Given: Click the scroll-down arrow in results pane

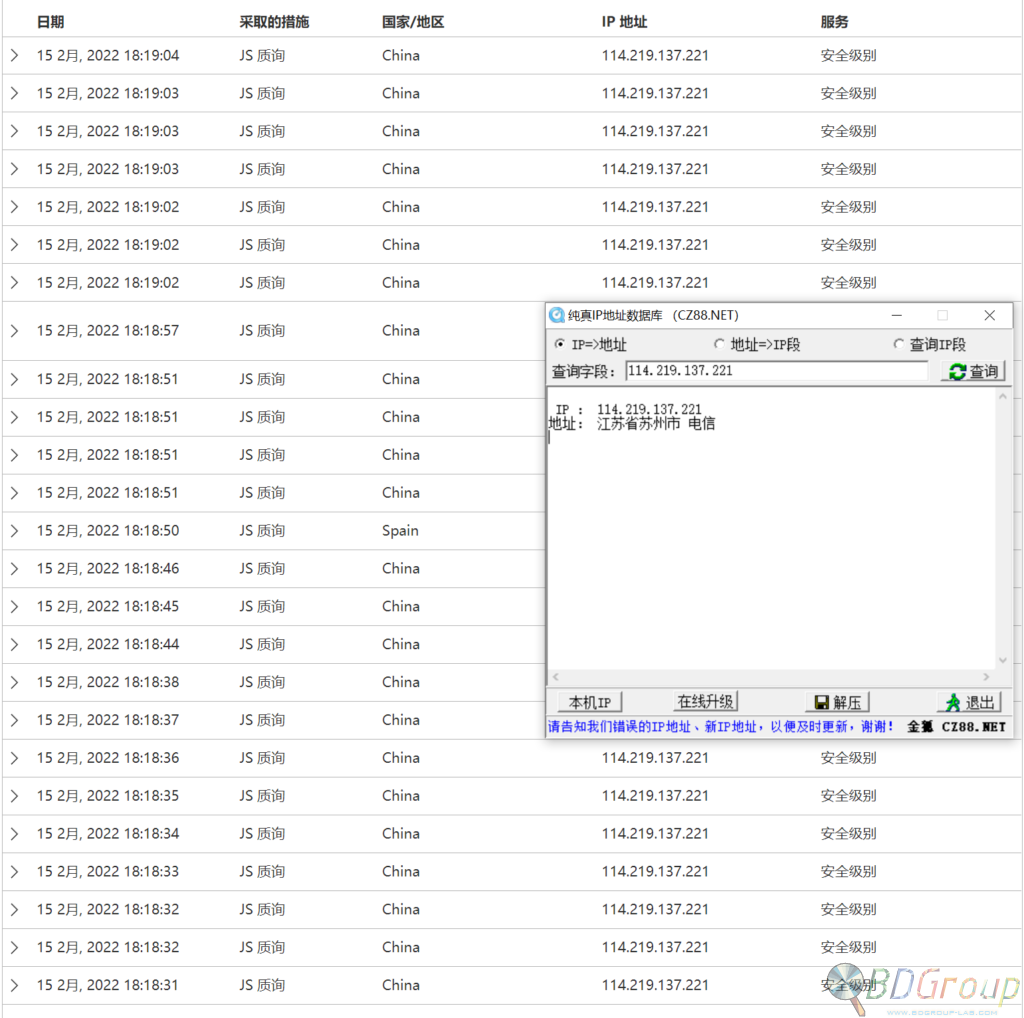Looking at the screenshot, I should tap(1002, 660).
